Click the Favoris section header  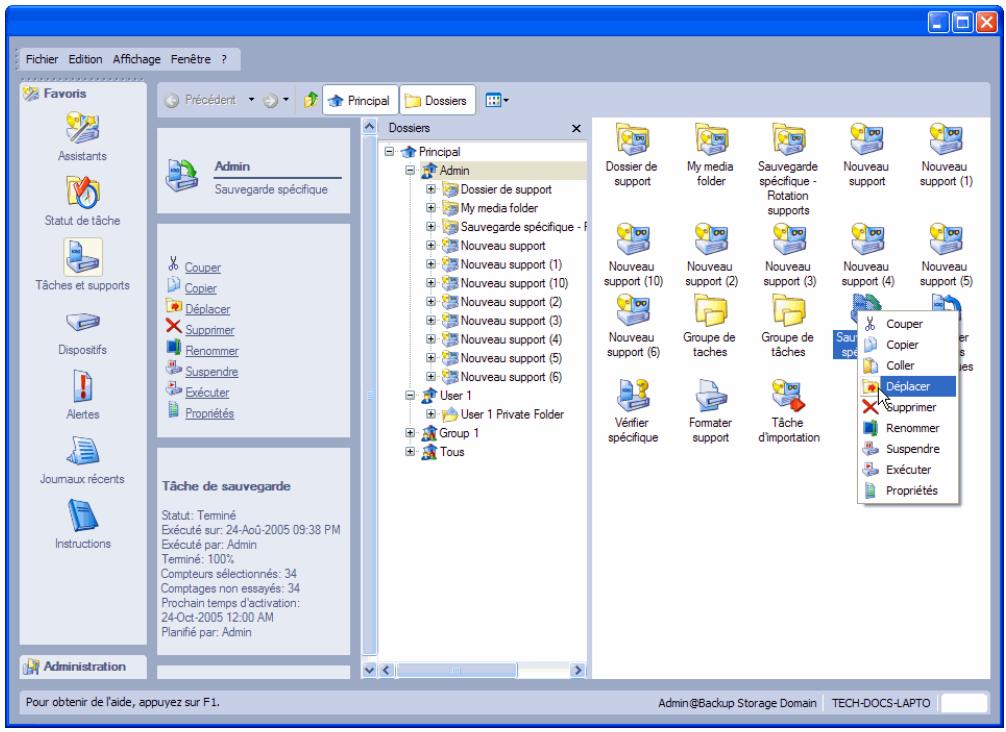pos(83,94)
